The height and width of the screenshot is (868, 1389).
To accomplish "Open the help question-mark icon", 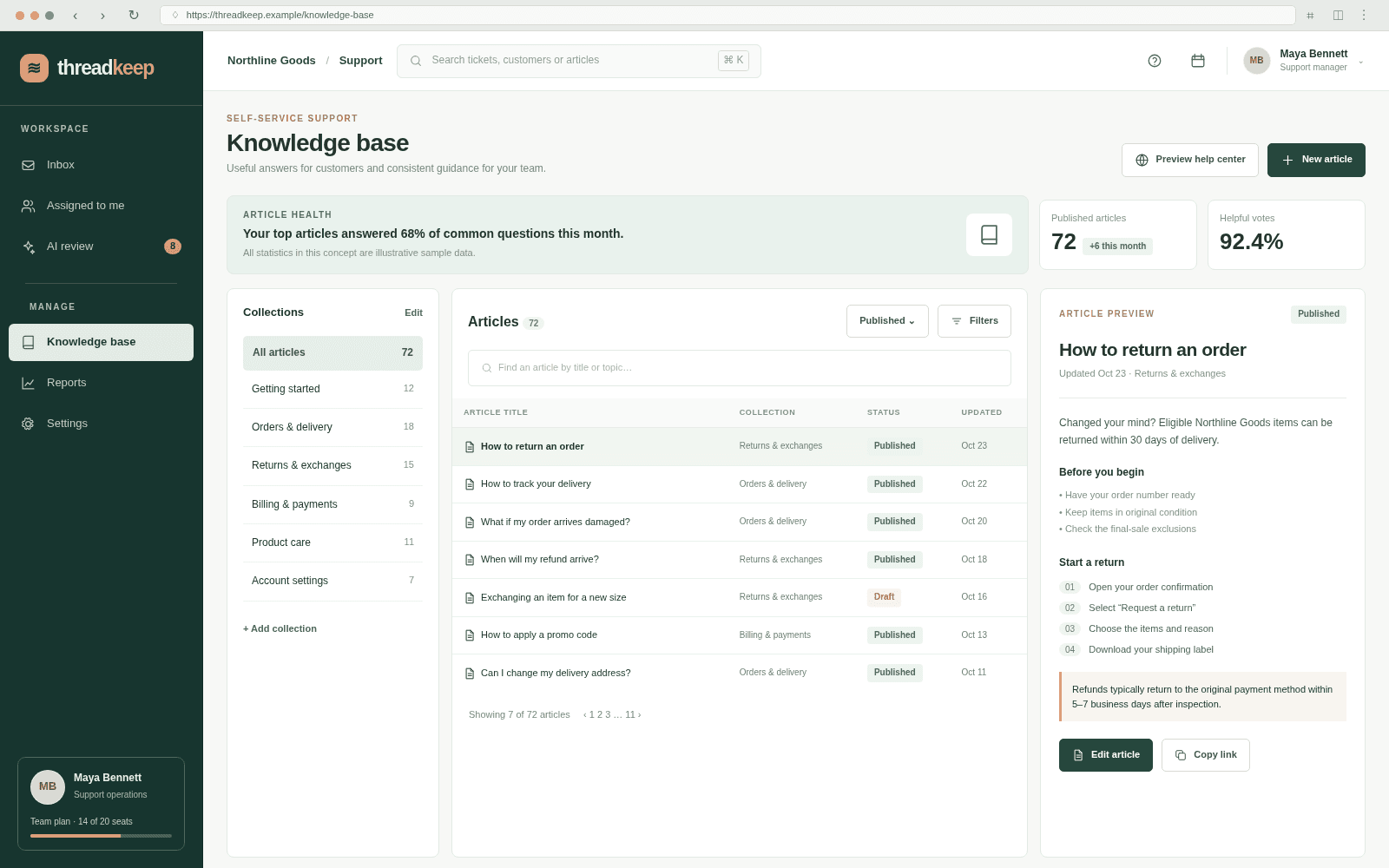I will [1155, 61].
